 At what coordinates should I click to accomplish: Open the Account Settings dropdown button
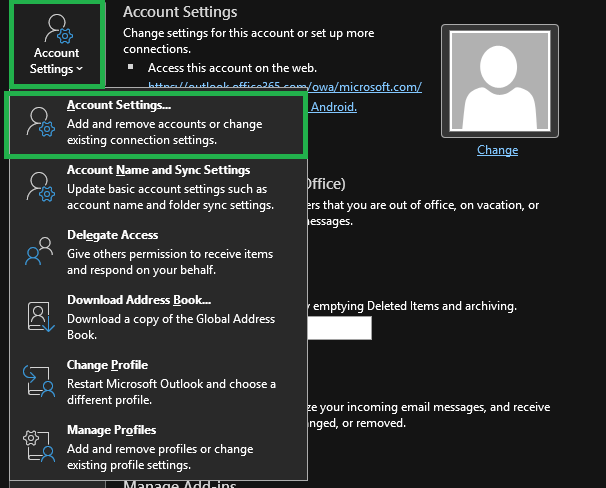point(57,43)
